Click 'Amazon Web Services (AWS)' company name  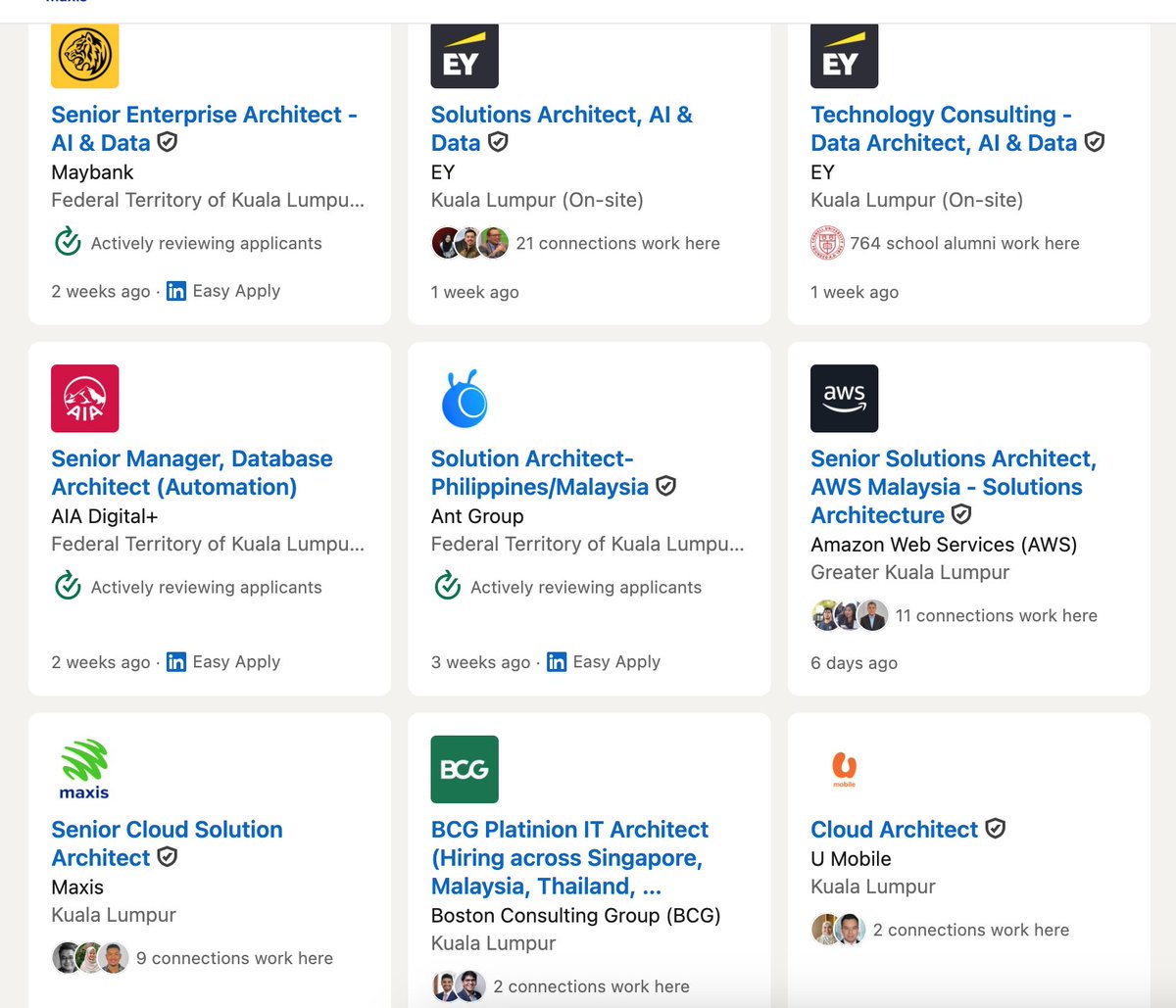(x=944, y=545)
